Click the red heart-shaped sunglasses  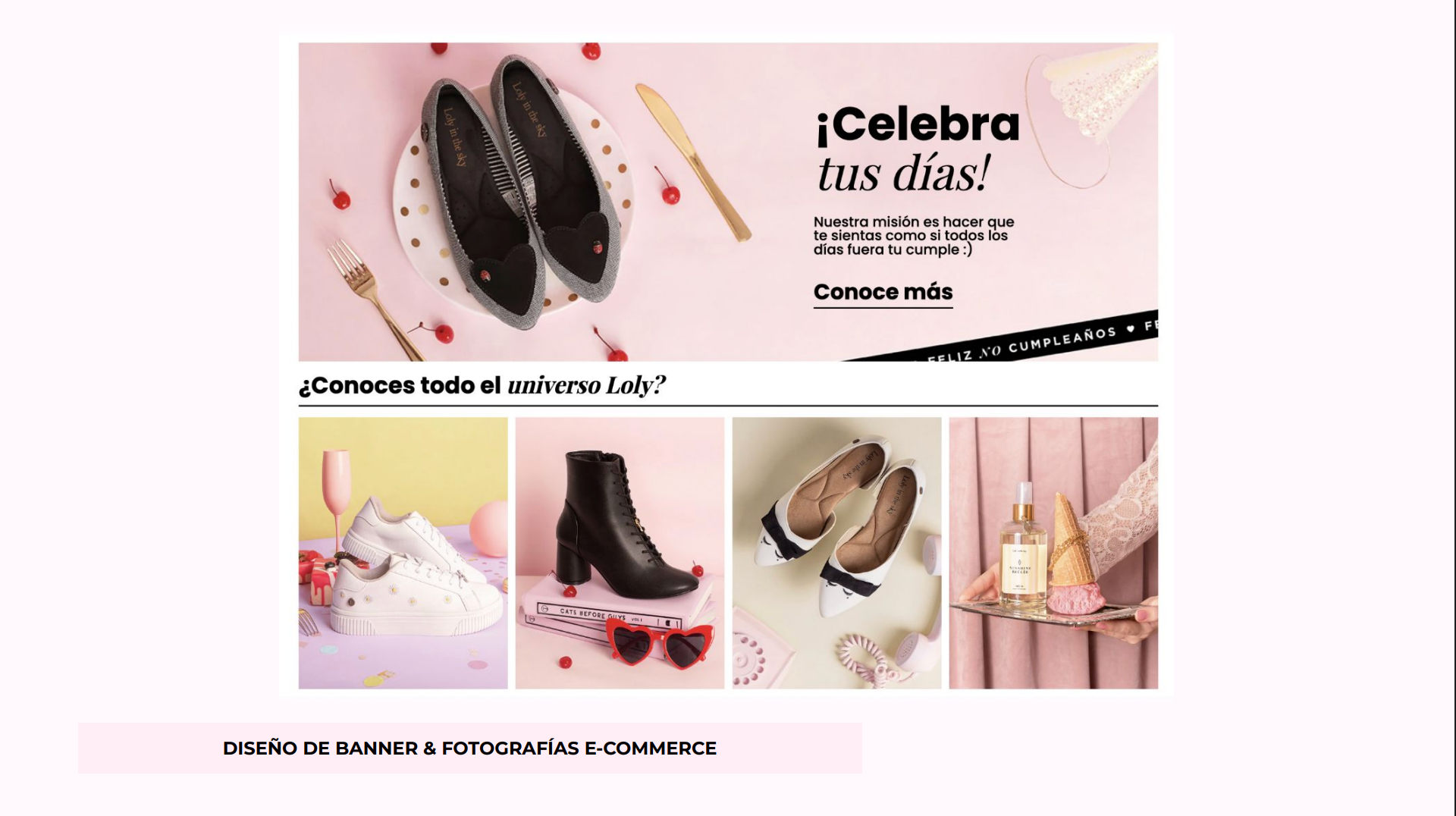tap(661, 645)
